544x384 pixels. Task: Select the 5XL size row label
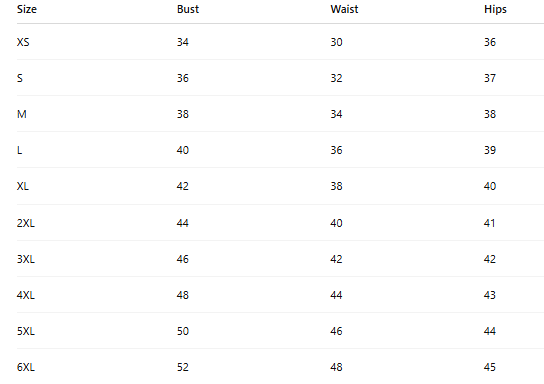pyautogui.click(x=26, y=331)
